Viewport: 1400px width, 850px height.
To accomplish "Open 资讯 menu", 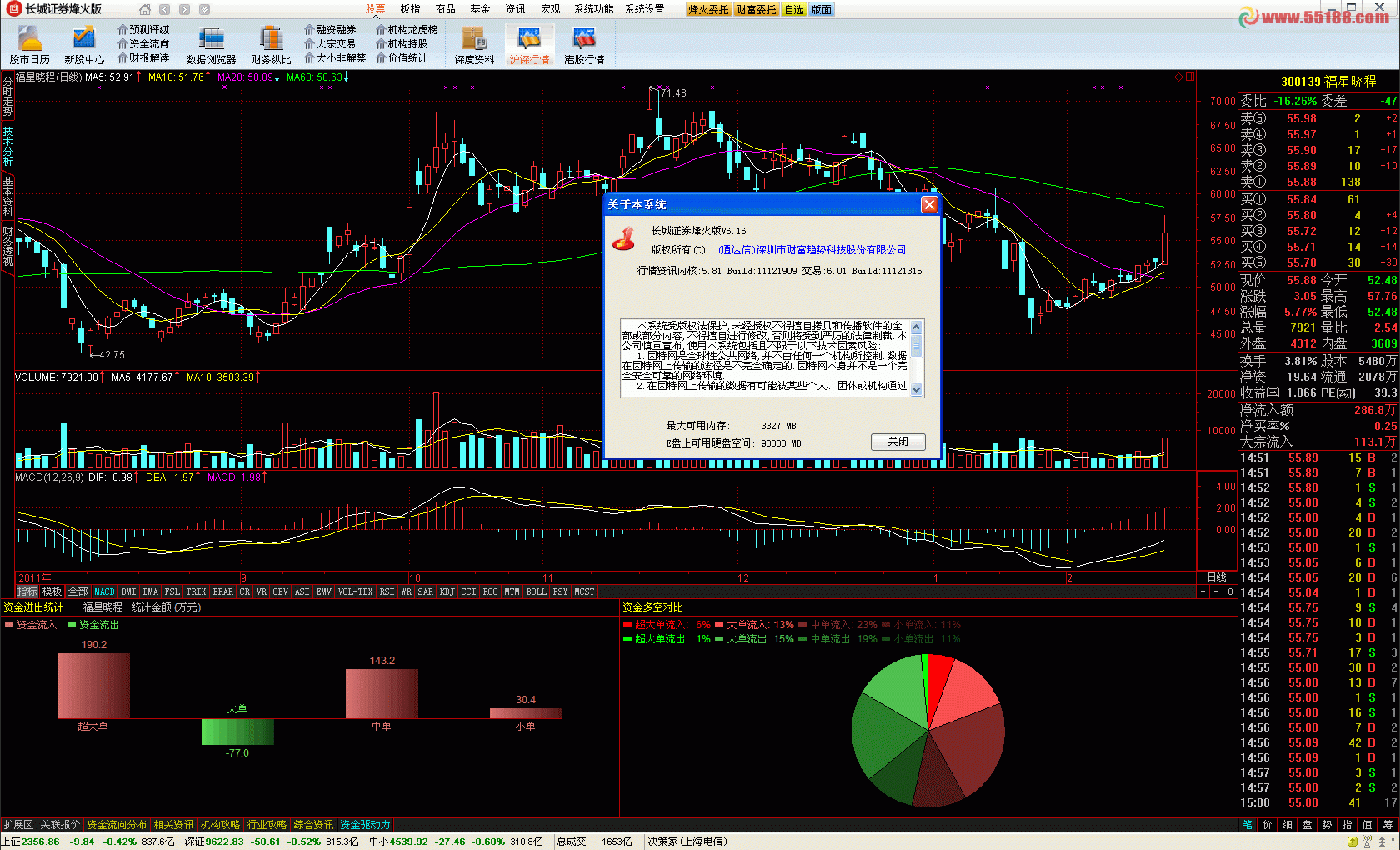I will [x=515, y=9].
